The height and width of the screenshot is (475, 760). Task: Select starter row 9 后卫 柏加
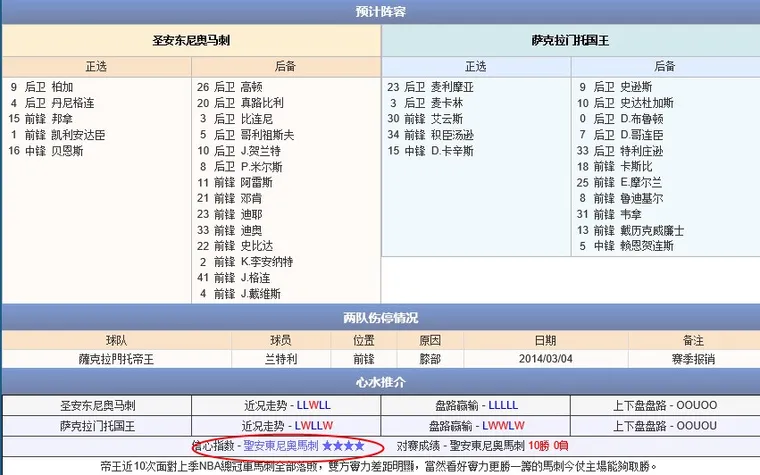pos(41,87)
